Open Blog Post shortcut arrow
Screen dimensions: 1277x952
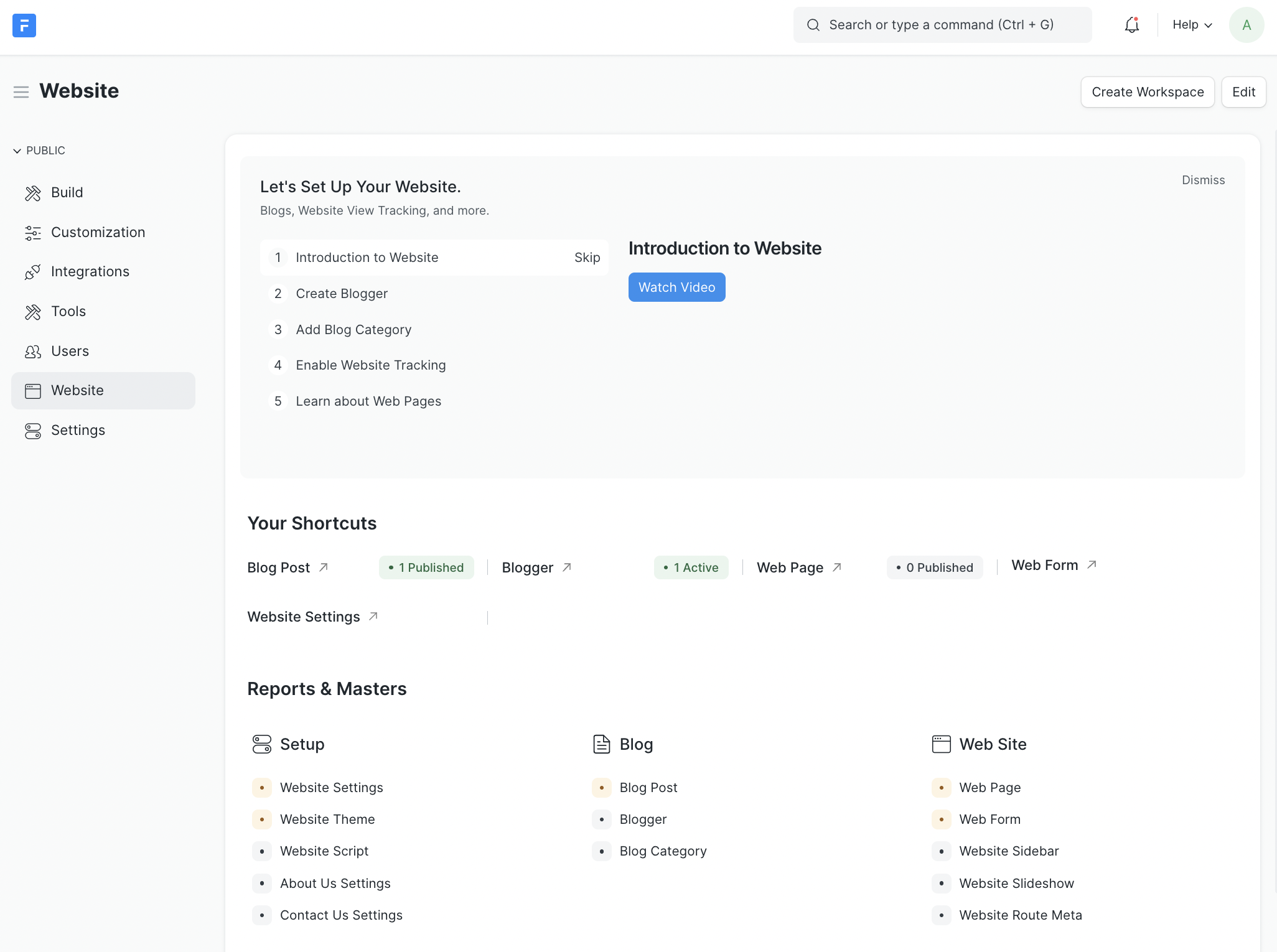click(324, 567)
